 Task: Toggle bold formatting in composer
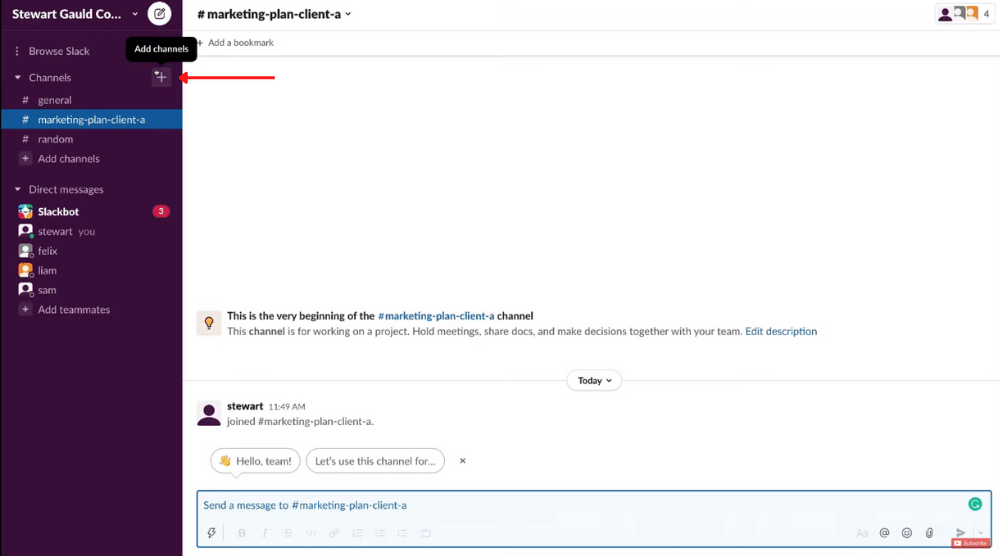pyautogui.click(x=242, y=533)
